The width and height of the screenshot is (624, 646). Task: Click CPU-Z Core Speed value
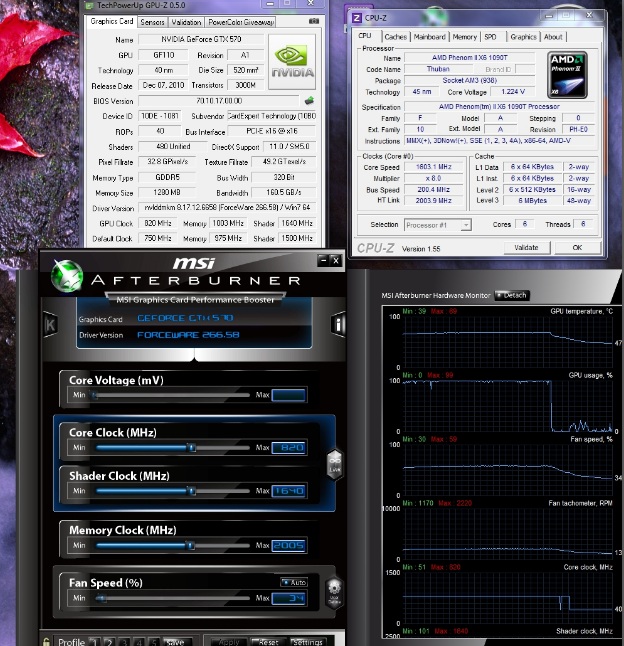[433, 167]
